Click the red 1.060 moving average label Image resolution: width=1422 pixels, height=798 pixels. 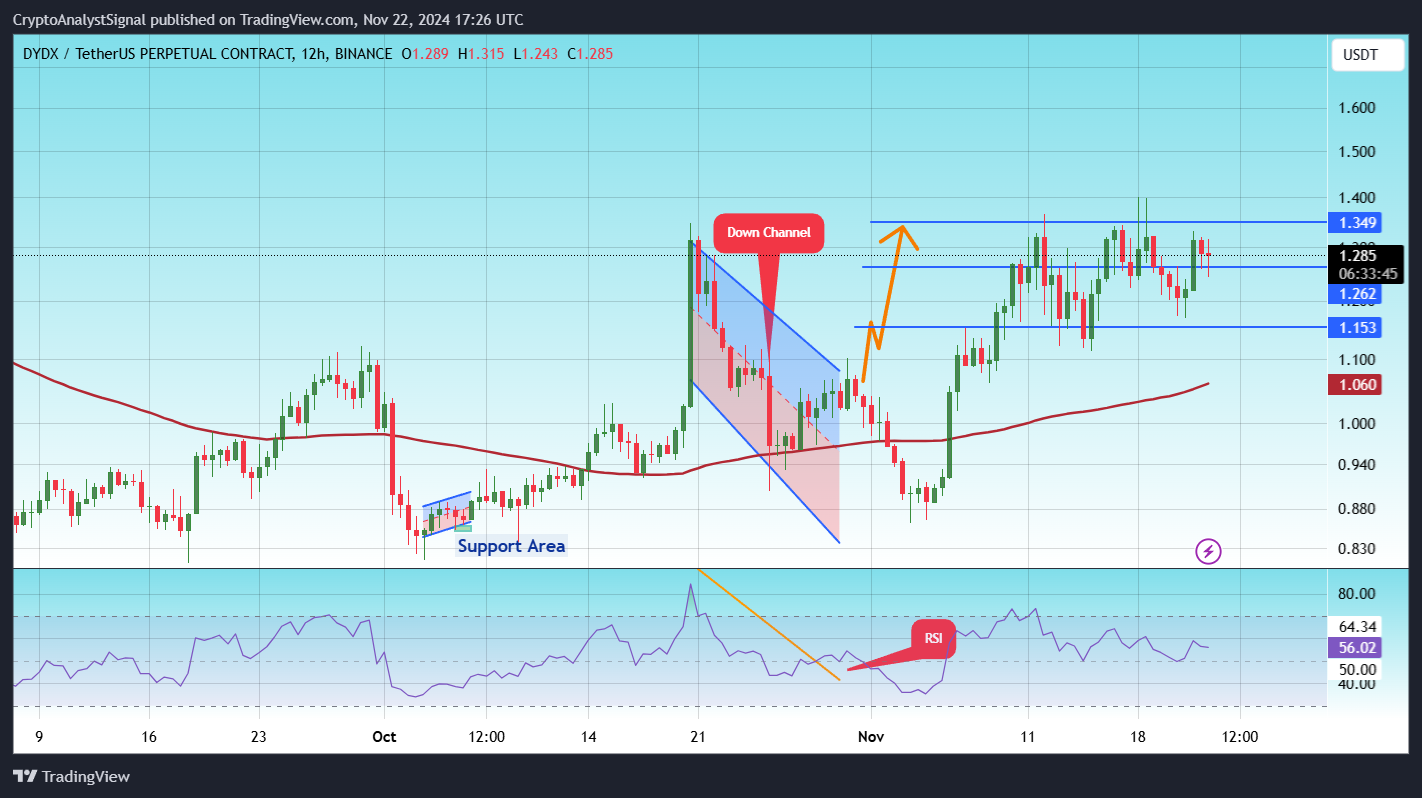1357,384
